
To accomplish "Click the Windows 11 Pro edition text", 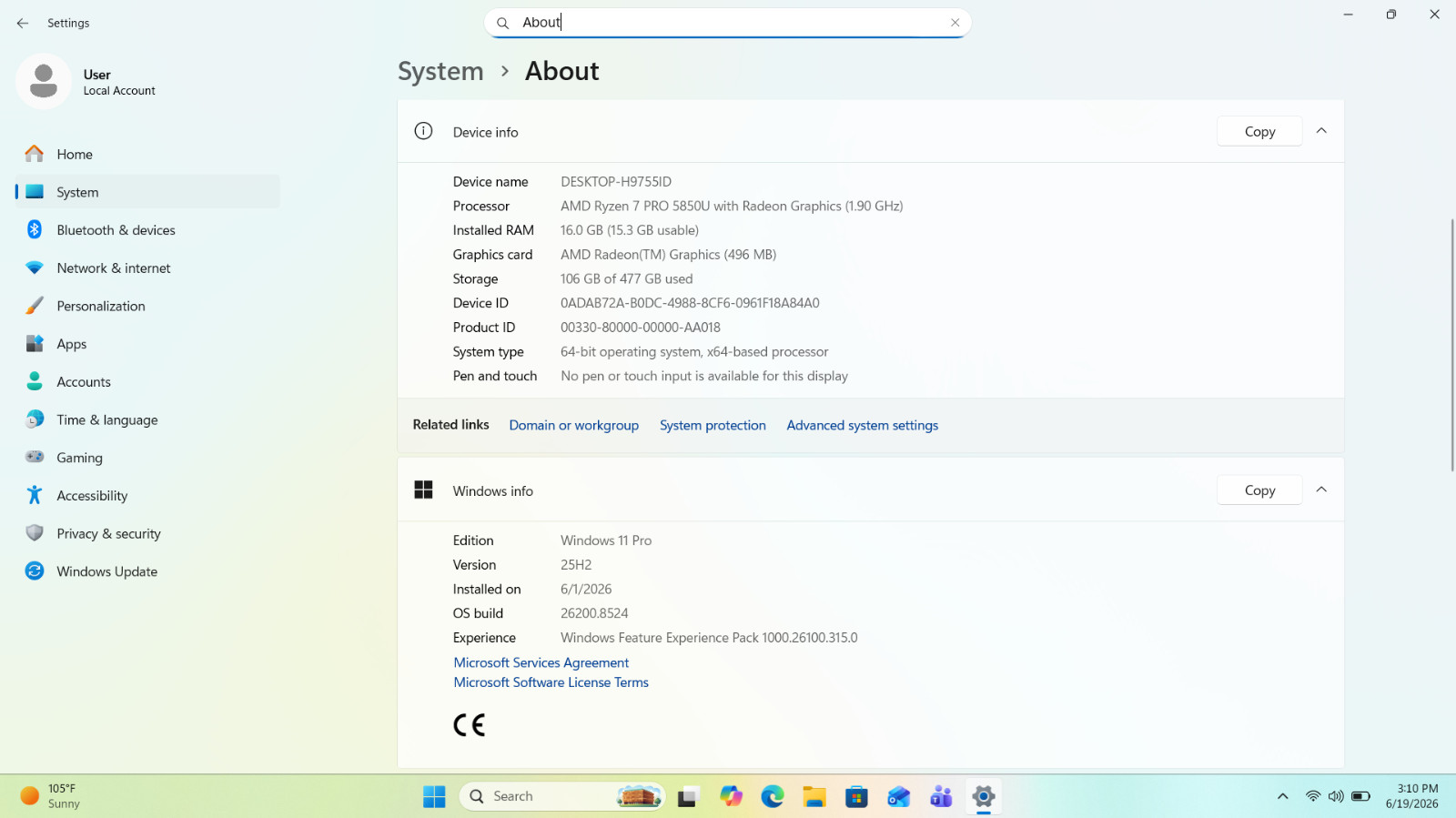I will pyautogui.click(x=606, y=540).
